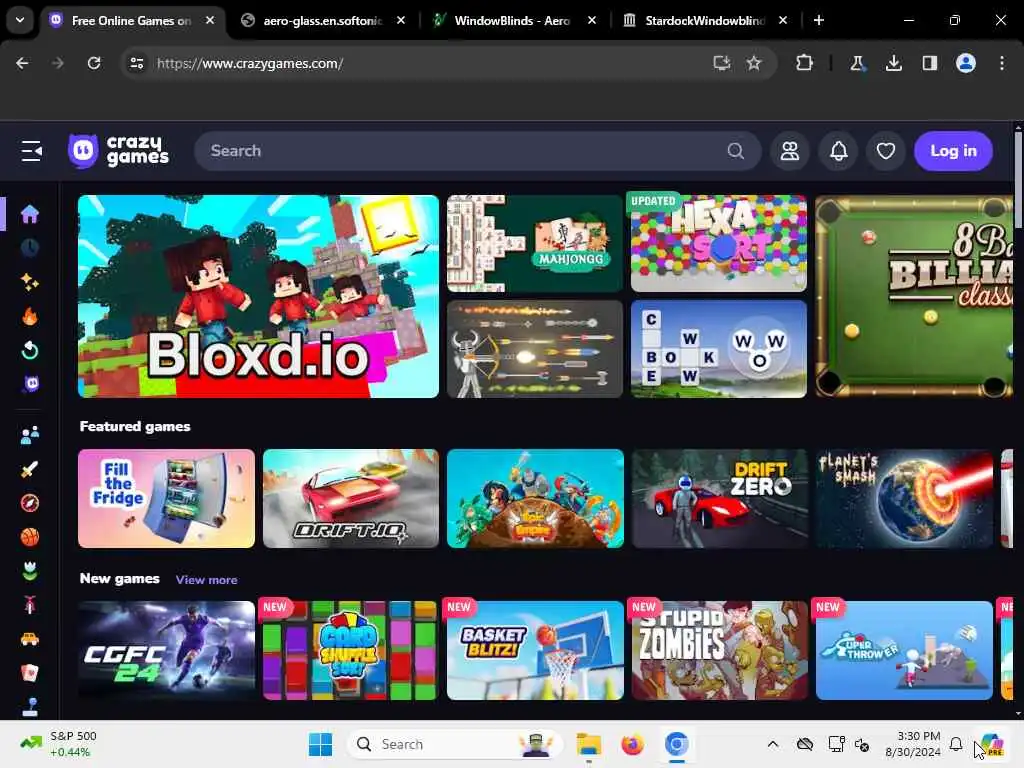Open the browser Downloads icon
The width and height of the screenshot is (1024, 768).
893,63
